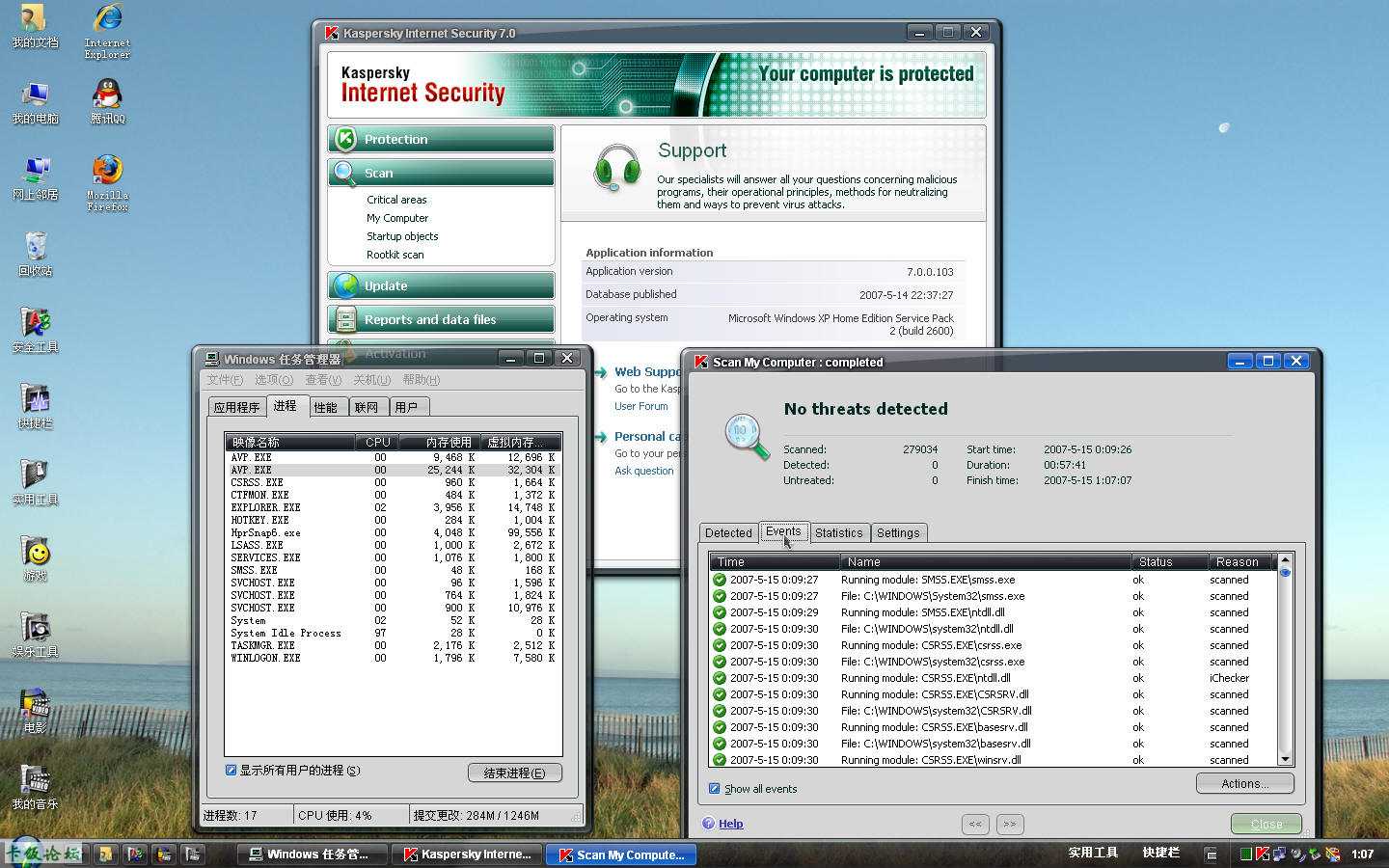
Task: Switch to the Detected tab
Action: point(728,532)
